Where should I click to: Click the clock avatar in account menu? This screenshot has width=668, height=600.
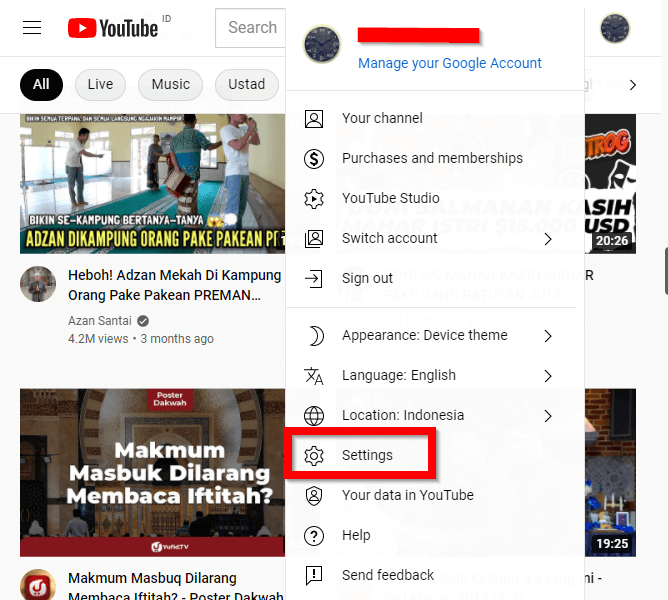[x=322, y=44]
